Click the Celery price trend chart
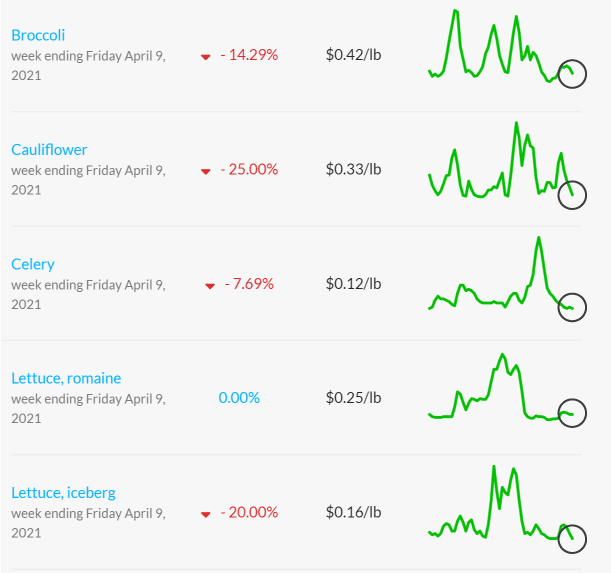611x573 pixels. click(507, 279)
